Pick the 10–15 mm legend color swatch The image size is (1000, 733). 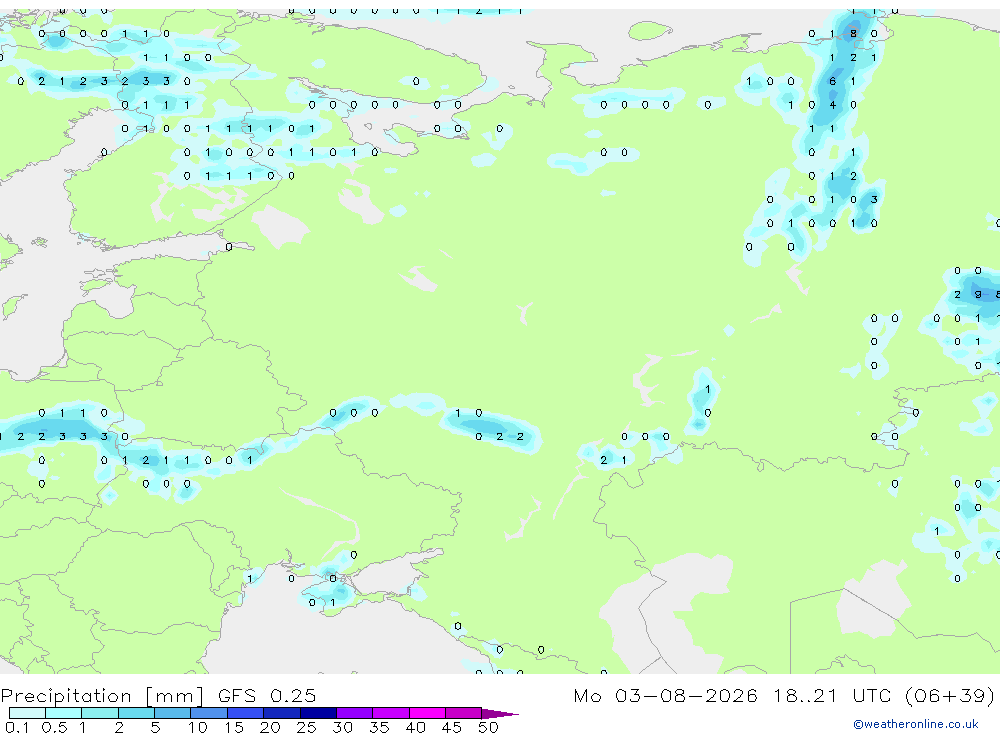[209, 713]
